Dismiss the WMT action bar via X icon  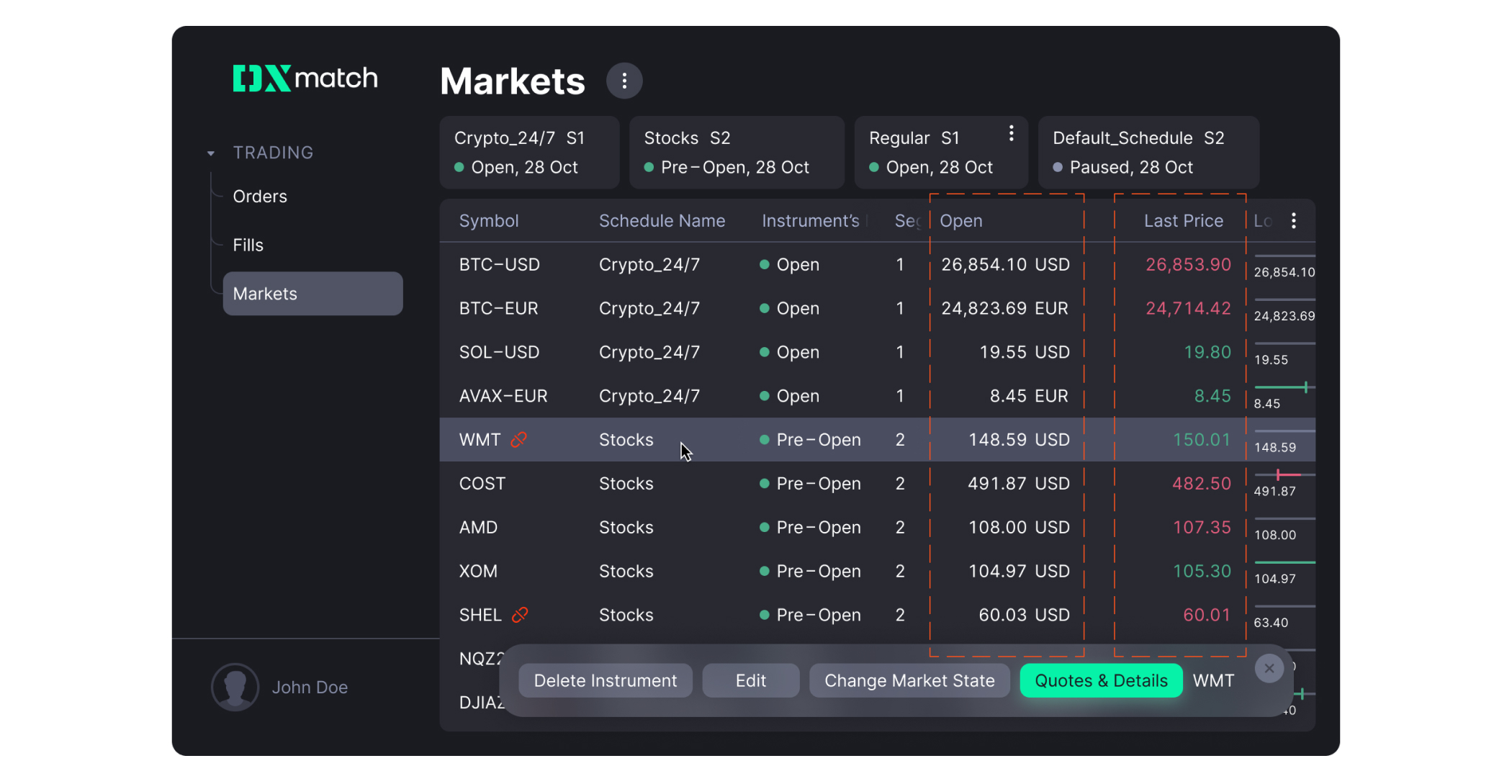[1269, 668]
